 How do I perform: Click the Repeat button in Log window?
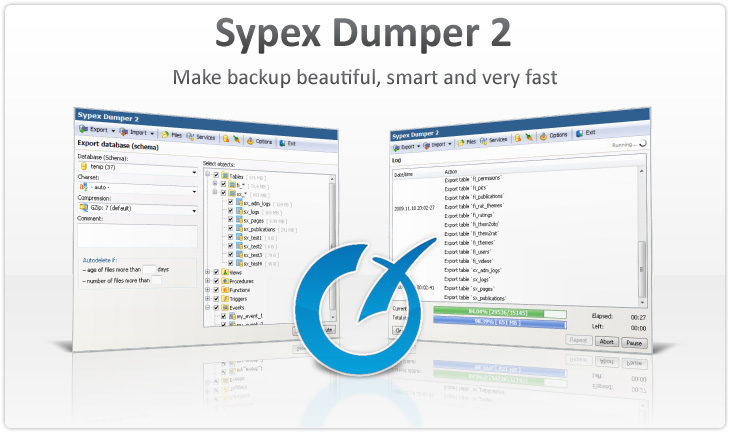tap(578, 340)
